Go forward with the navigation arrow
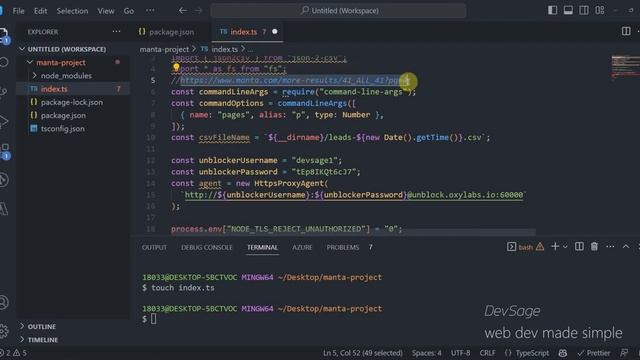Screen dimensions: 640x360 [198, 11]
